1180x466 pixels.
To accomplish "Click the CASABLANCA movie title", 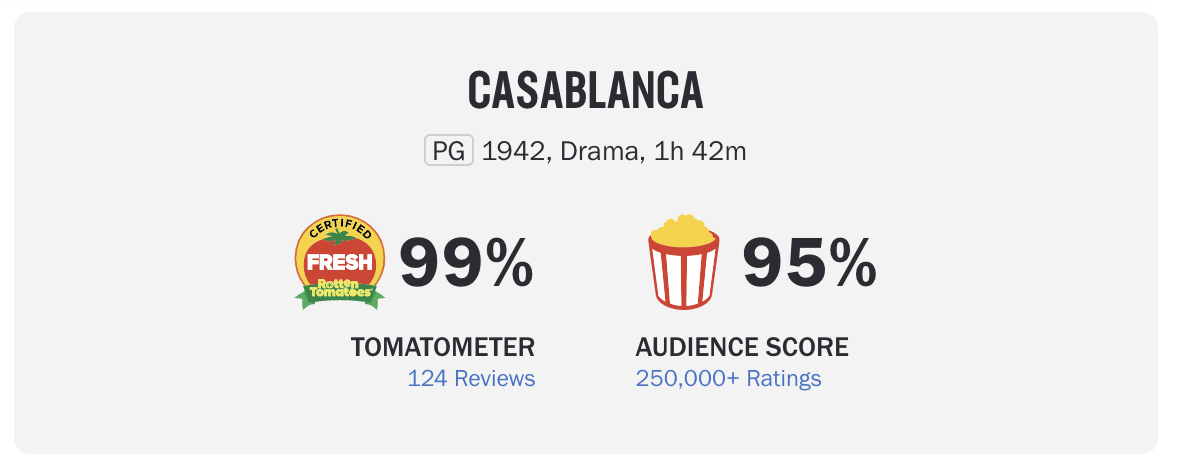I will click(x=585, y=90).
